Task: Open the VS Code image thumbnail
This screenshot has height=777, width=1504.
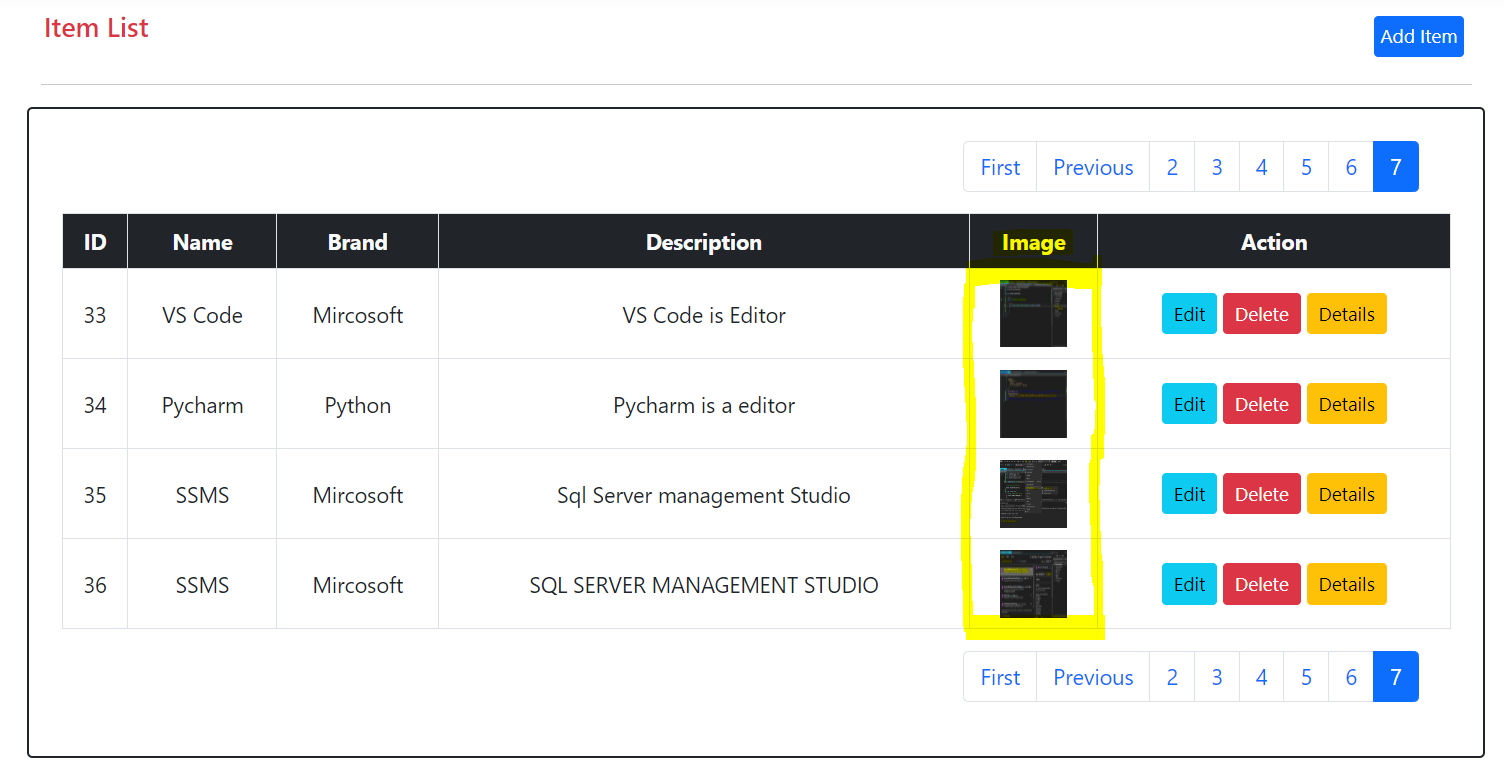Action: coord(1033,313)
